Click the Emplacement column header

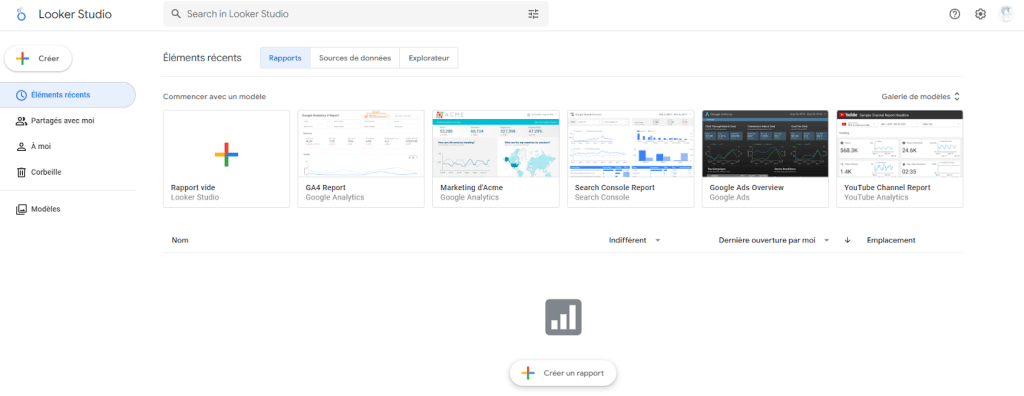(x=891, y=240)
